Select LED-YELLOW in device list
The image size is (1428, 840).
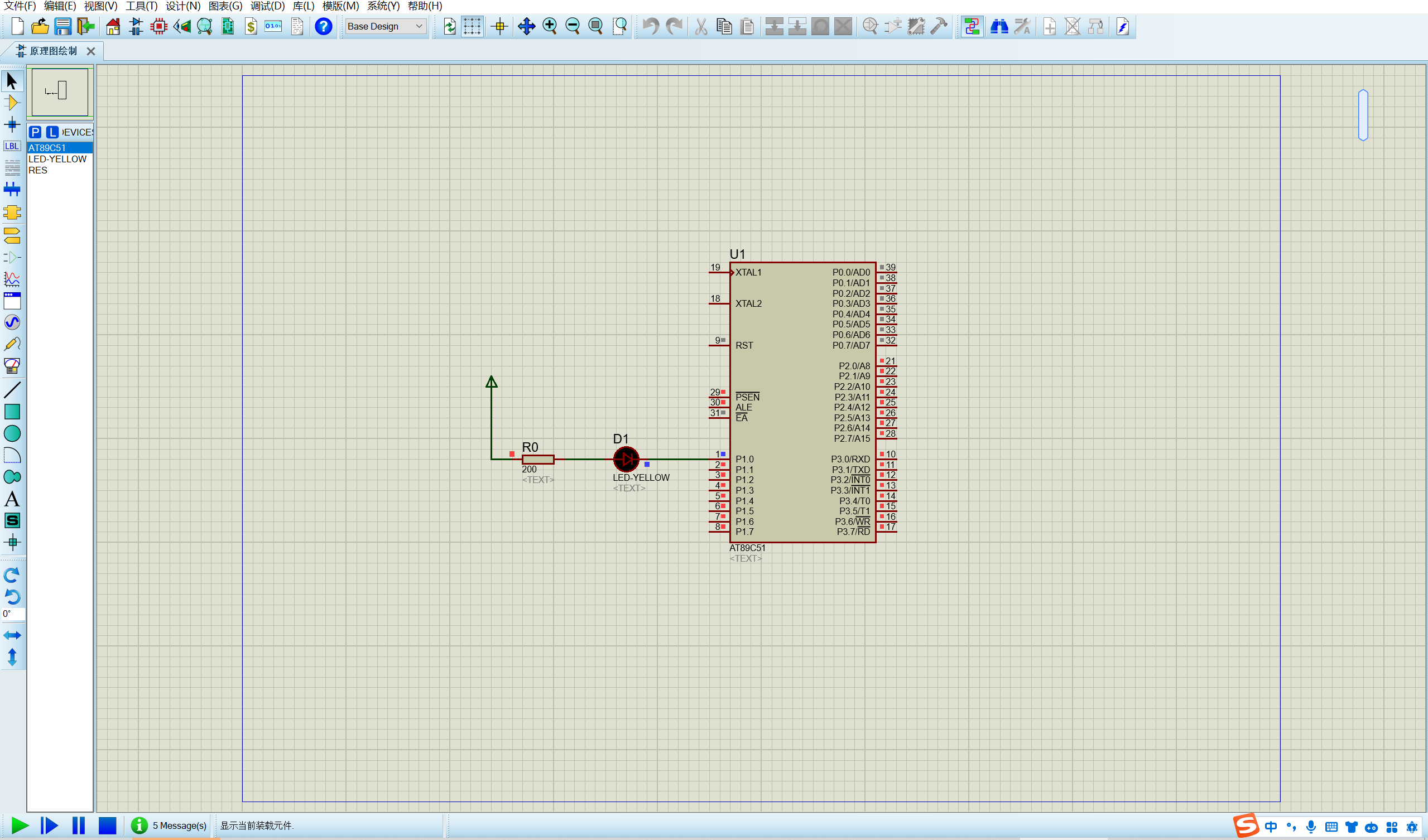pyautogui.click(x=60, y=159)
